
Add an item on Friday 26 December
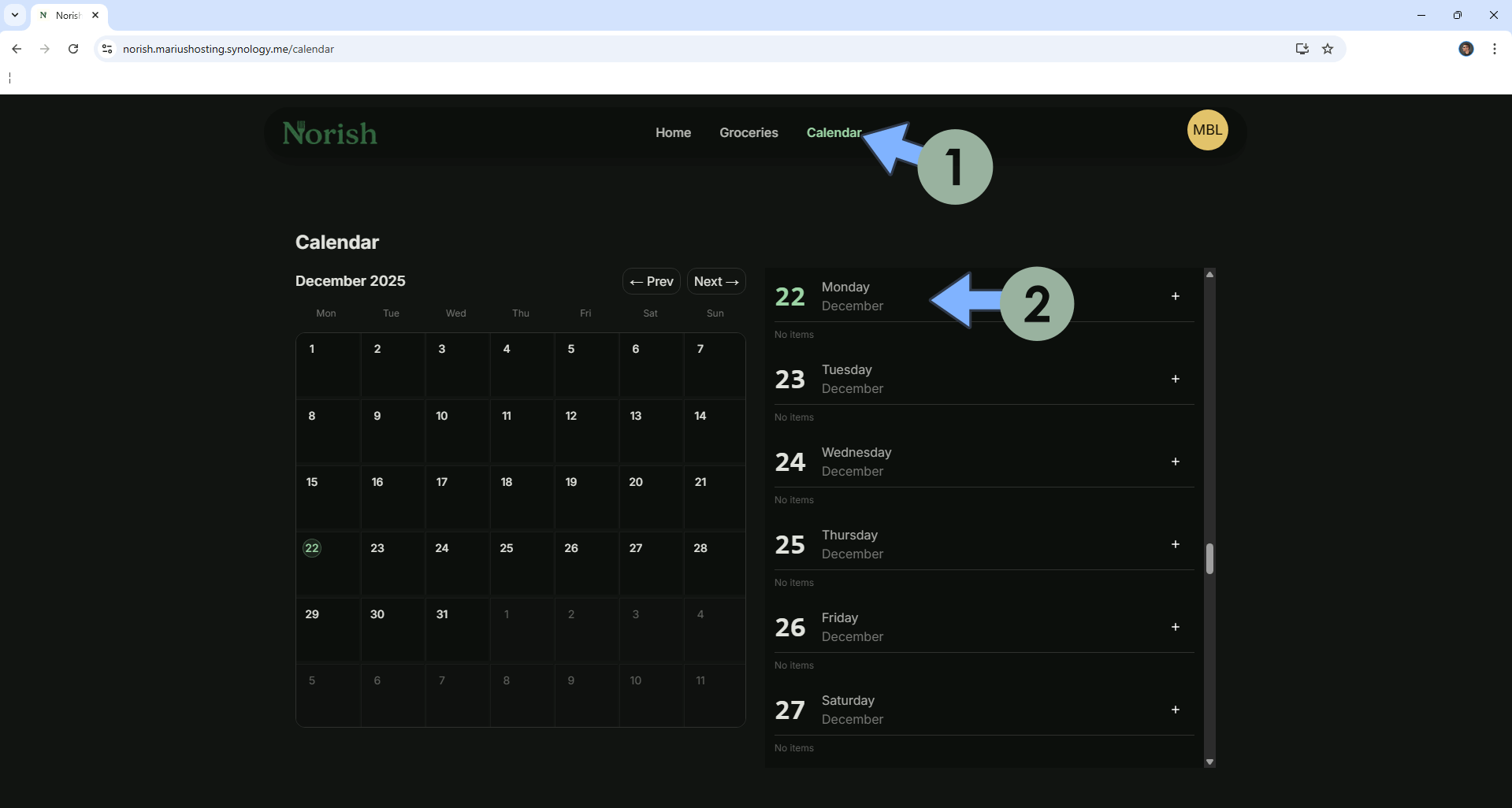point(1175,627)
